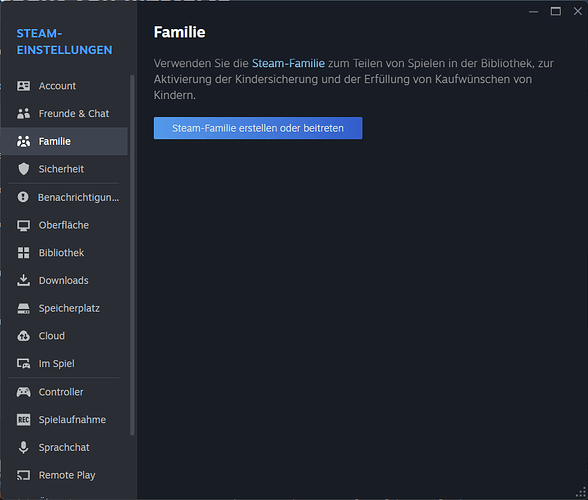The image size is (588, 500).
Task: Click the Remote Play cast icon
Action: coord(23,475)
